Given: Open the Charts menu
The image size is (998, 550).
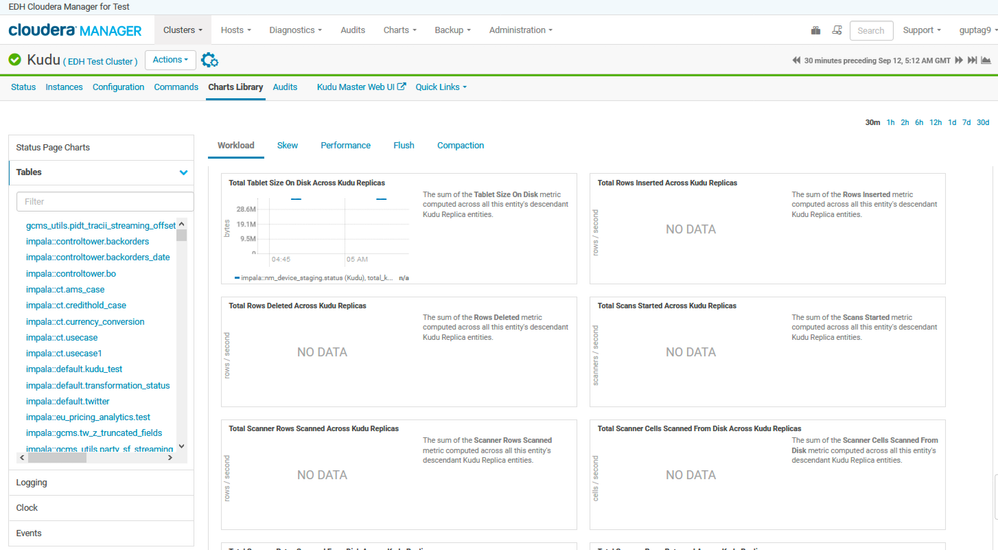Looking at the screenshot, I should [x=400, y=30].
